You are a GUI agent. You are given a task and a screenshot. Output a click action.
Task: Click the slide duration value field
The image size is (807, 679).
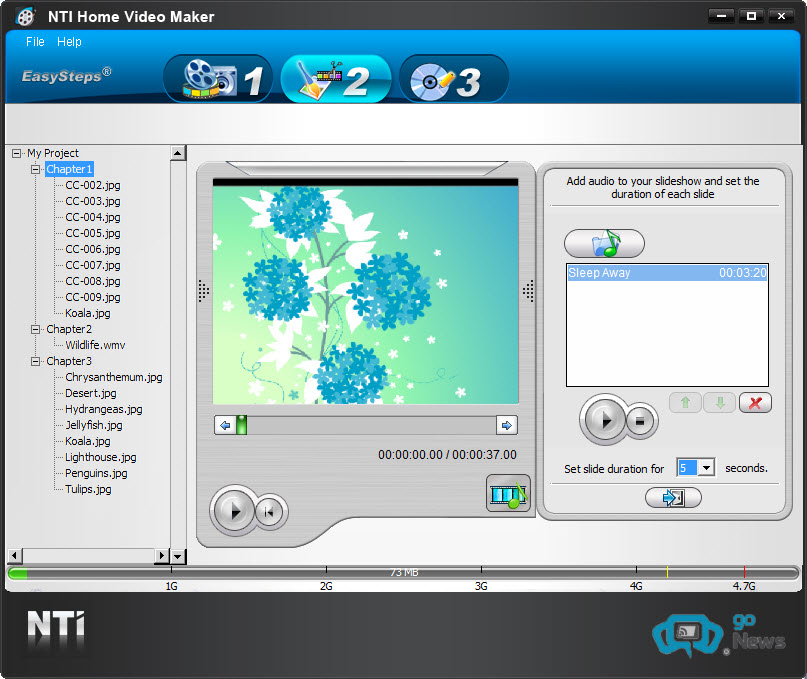pos(688,467)
